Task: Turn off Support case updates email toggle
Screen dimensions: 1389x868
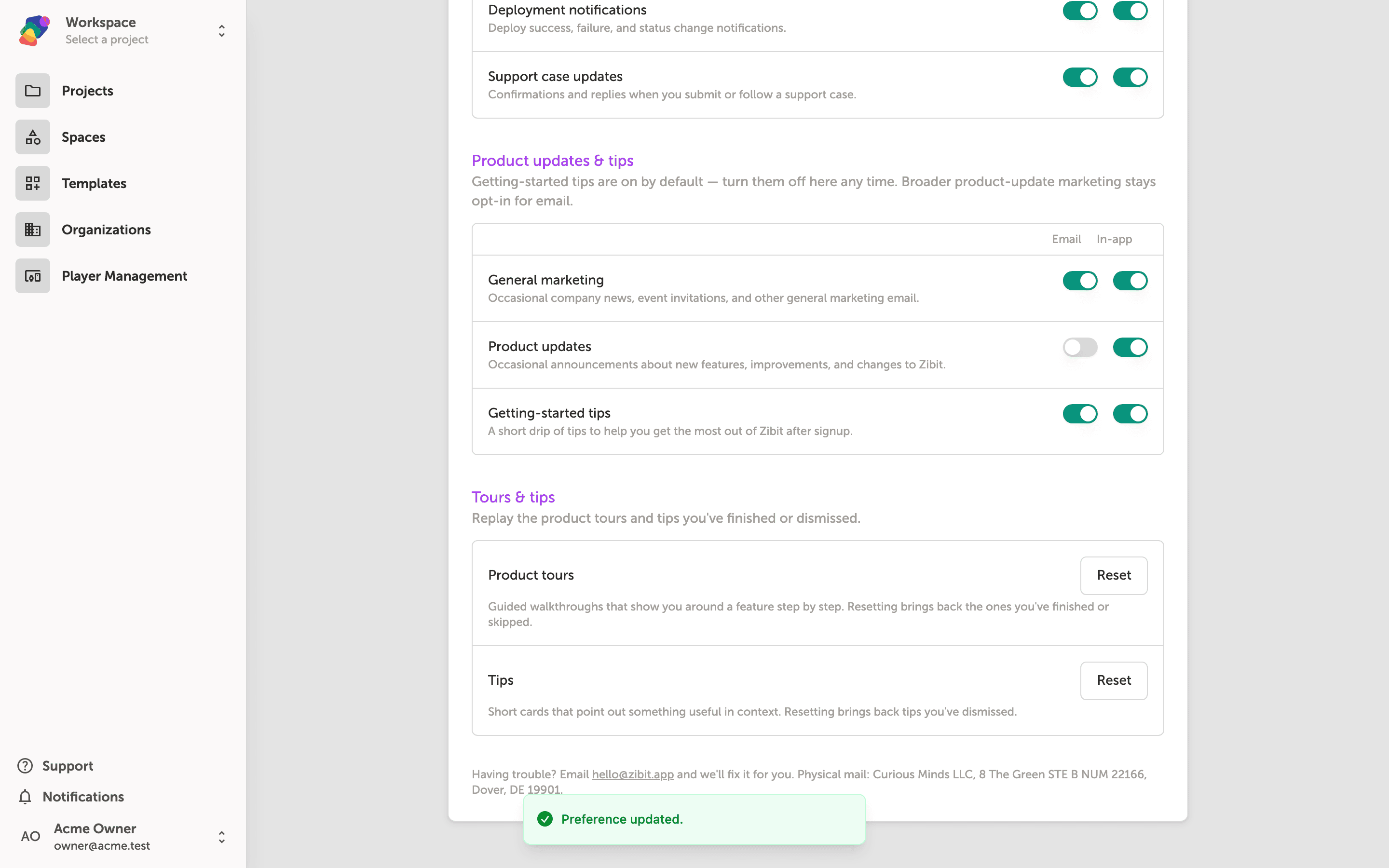Action: [x=1080, y=77]
